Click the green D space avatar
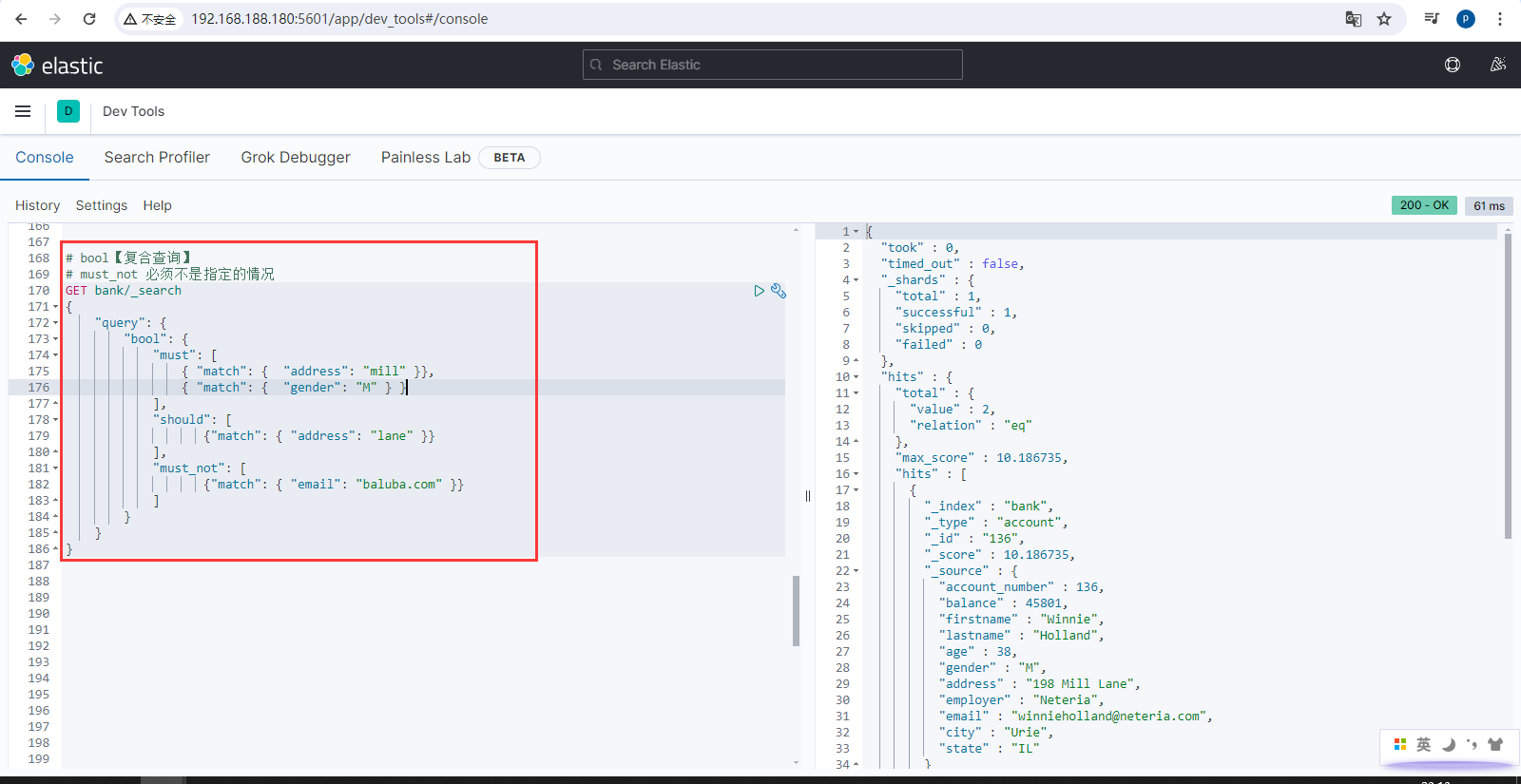Viewport: 1521px width, 784px height. click(x=68, y=111)
